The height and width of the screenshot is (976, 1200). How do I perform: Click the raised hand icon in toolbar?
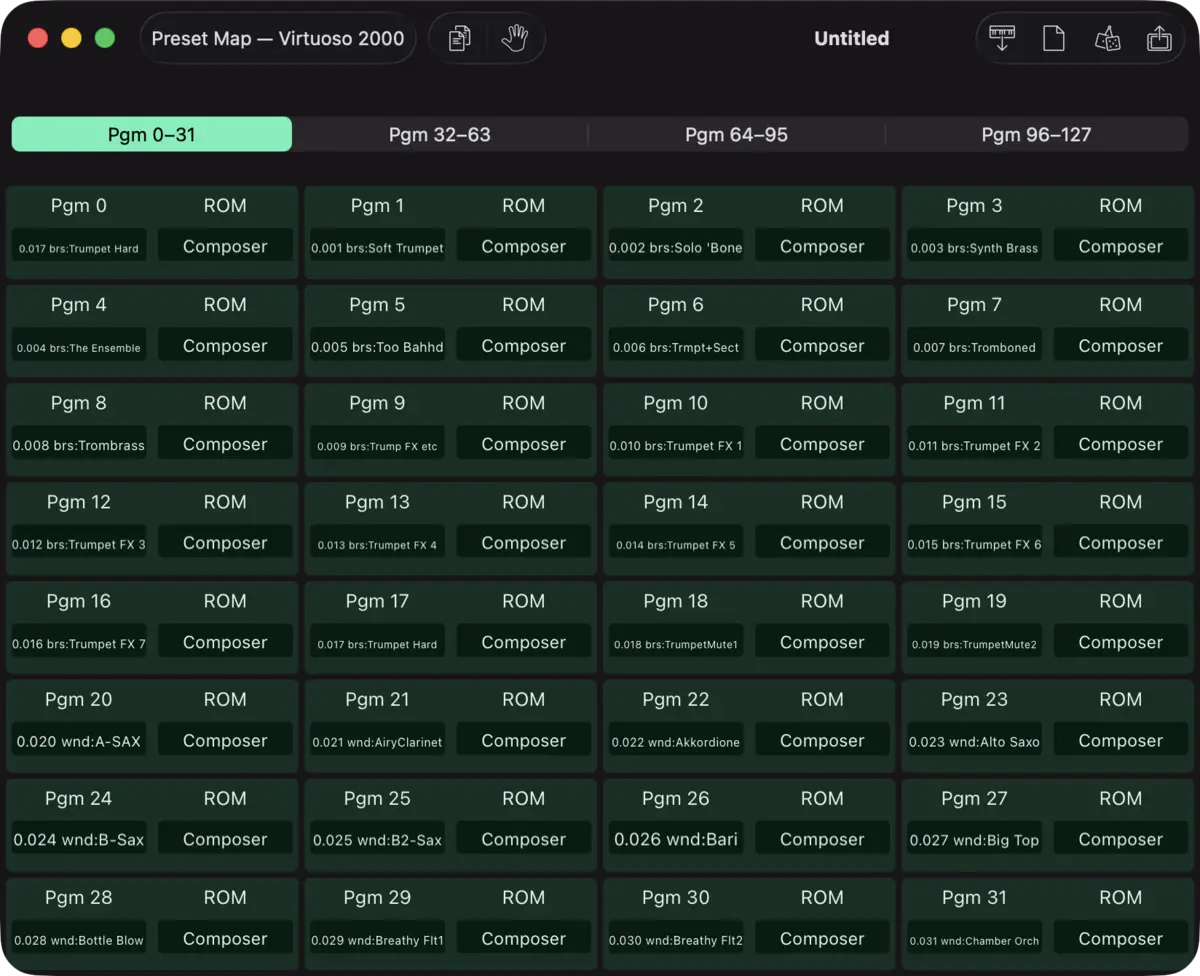point(514,39)
